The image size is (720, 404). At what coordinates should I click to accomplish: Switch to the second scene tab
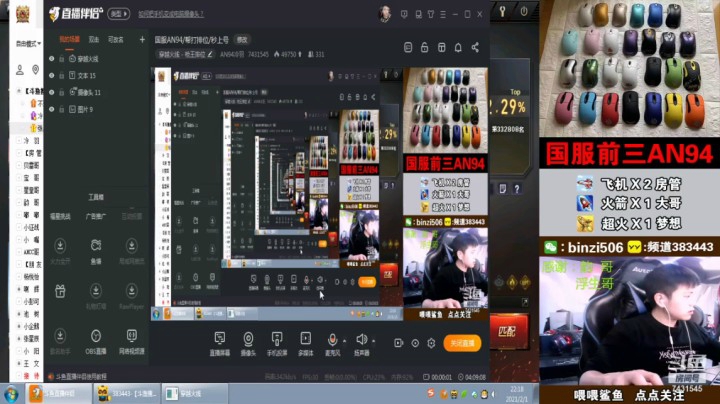click(x=94, y=39)
